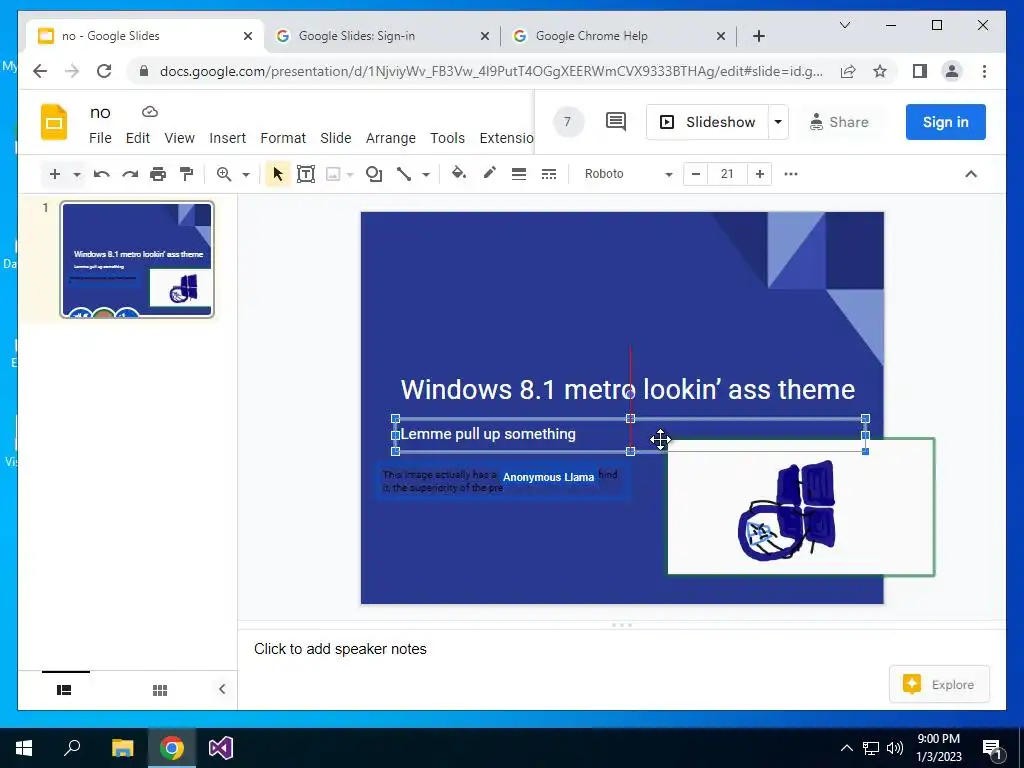Expand the line type dropdown arrow

pos(426,174)
